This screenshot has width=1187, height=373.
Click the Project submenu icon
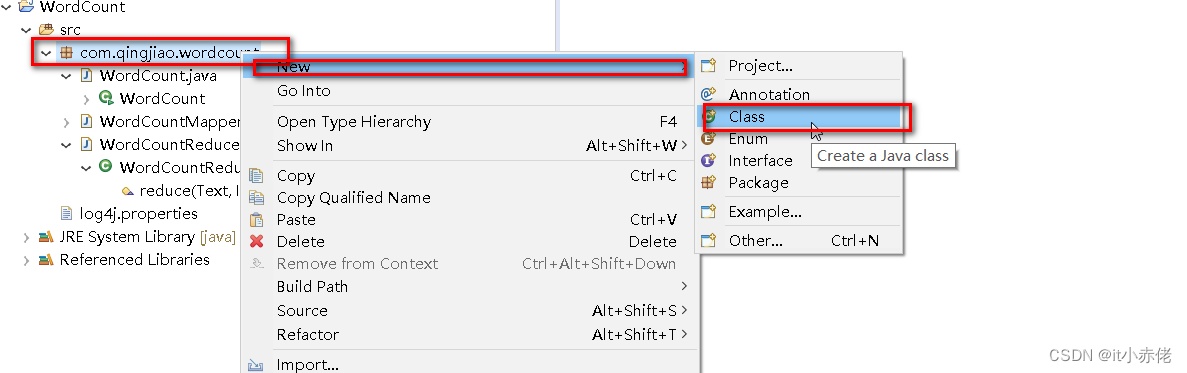coord(709,67)
